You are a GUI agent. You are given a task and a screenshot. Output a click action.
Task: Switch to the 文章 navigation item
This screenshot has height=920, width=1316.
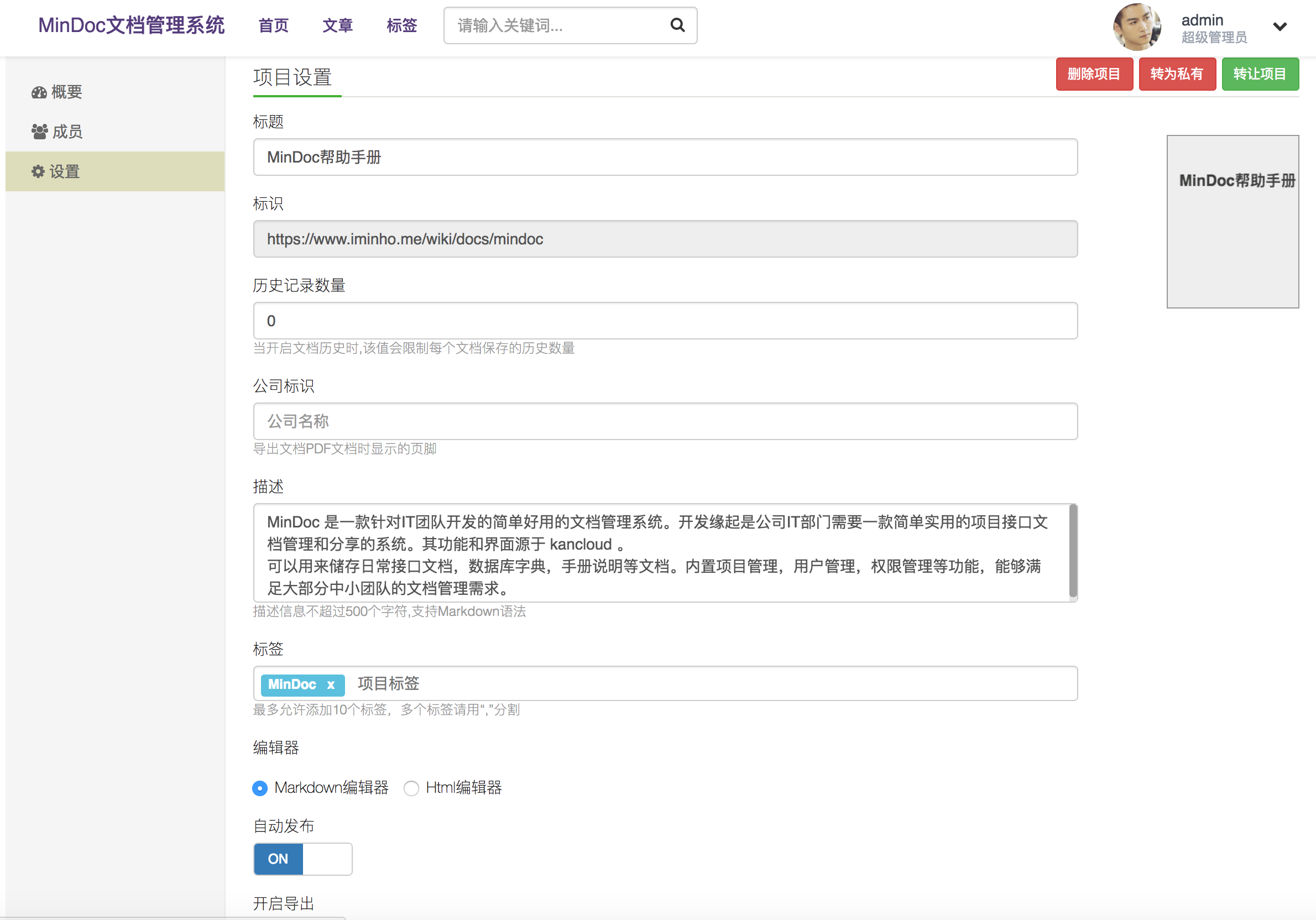click(338, 25)
